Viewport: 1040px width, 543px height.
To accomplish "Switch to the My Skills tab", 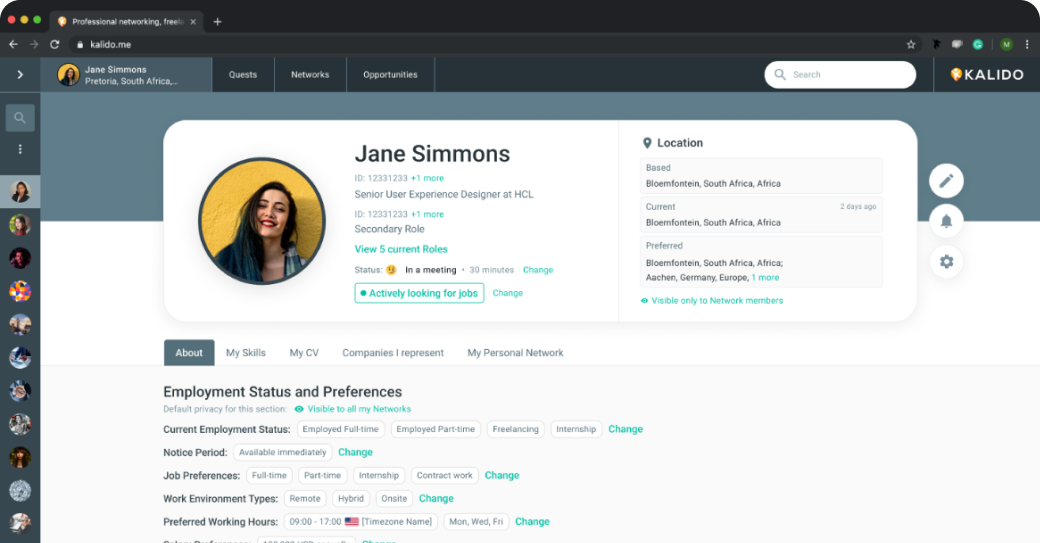I will (246, 353).
